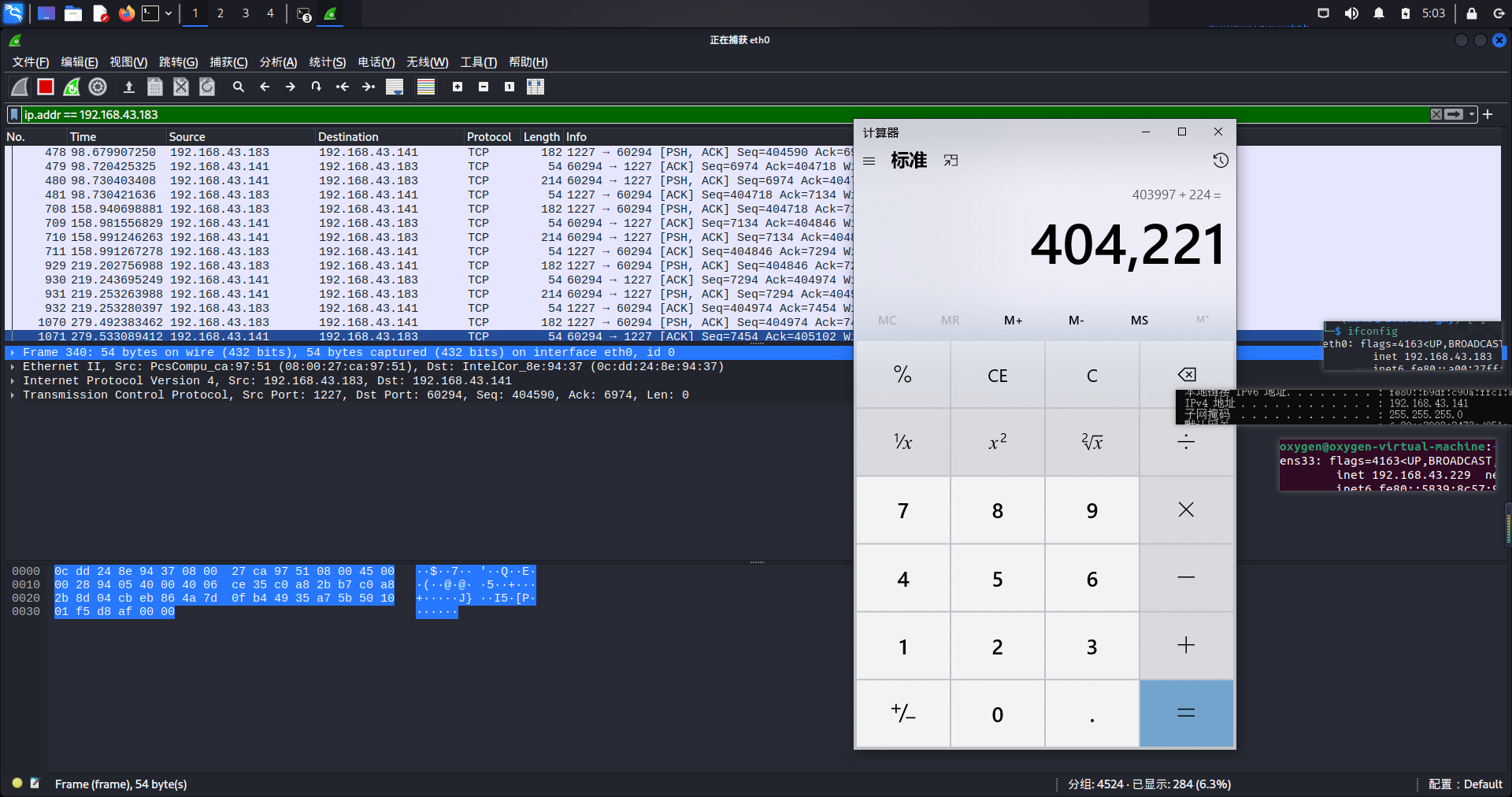Zoom in the packet text

point(458,87)
